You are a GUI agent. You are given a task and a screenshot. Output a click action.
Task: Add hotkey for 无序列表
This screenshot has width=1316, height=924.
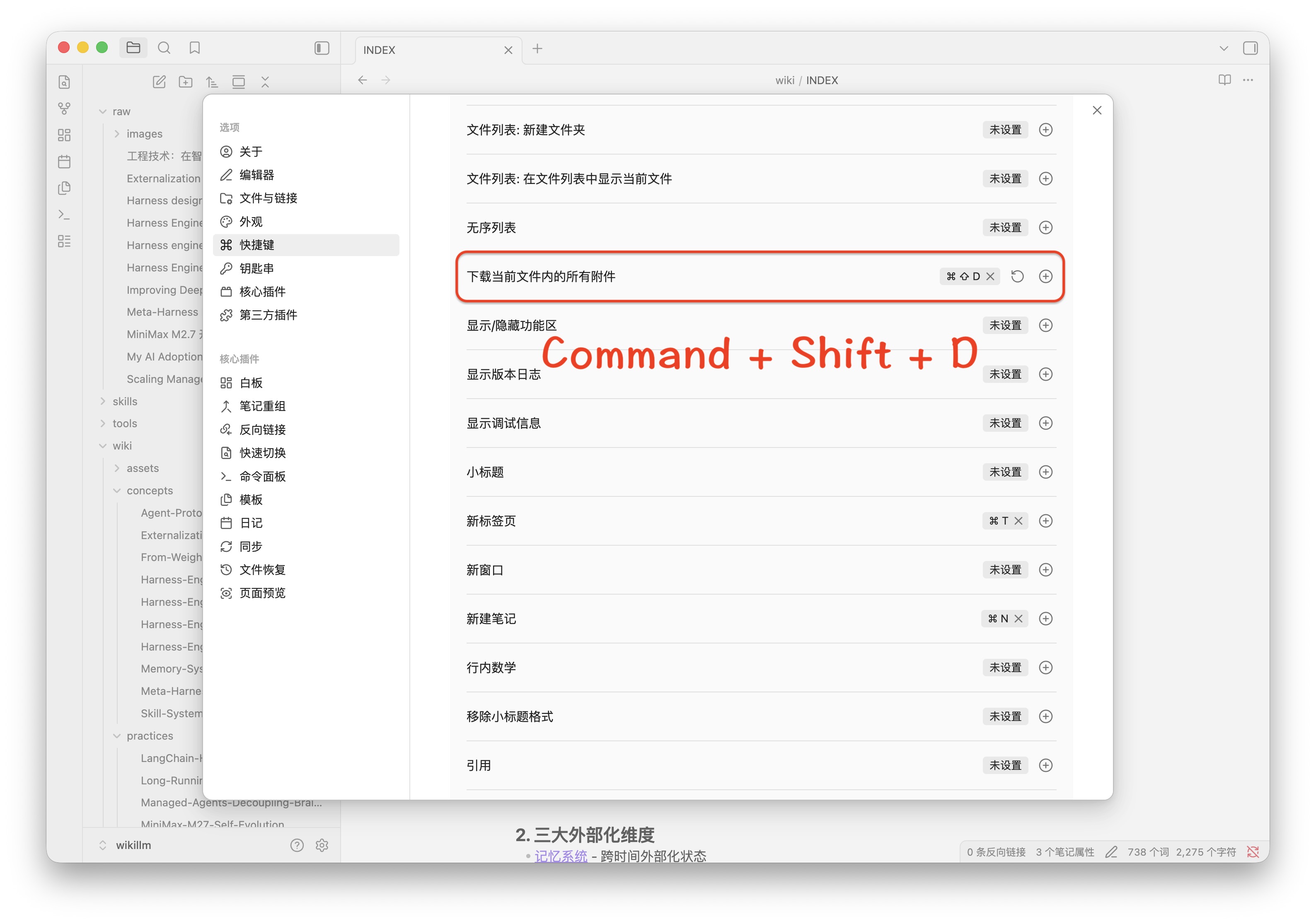pyautogui.click(x=1046, y=227)
